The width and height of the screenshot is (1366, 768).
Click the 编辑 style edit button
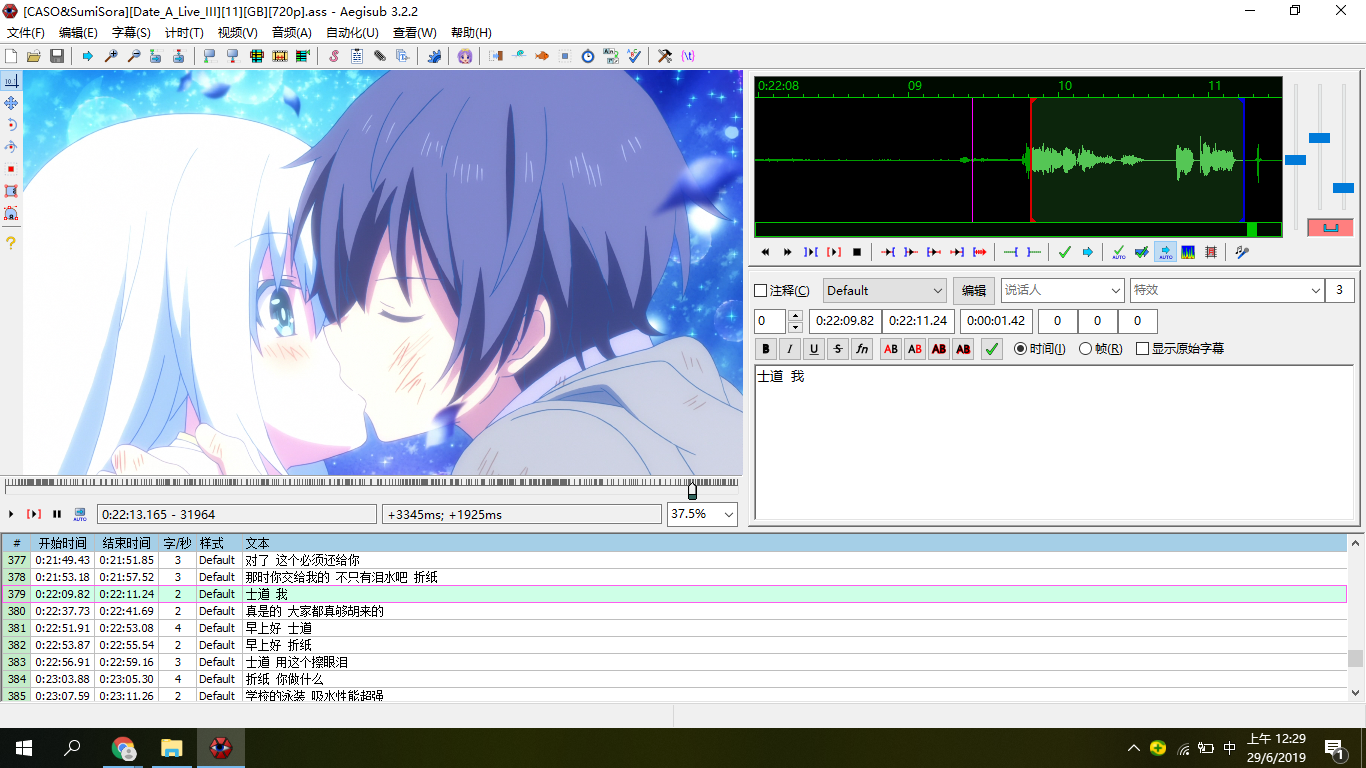[974, 291]
